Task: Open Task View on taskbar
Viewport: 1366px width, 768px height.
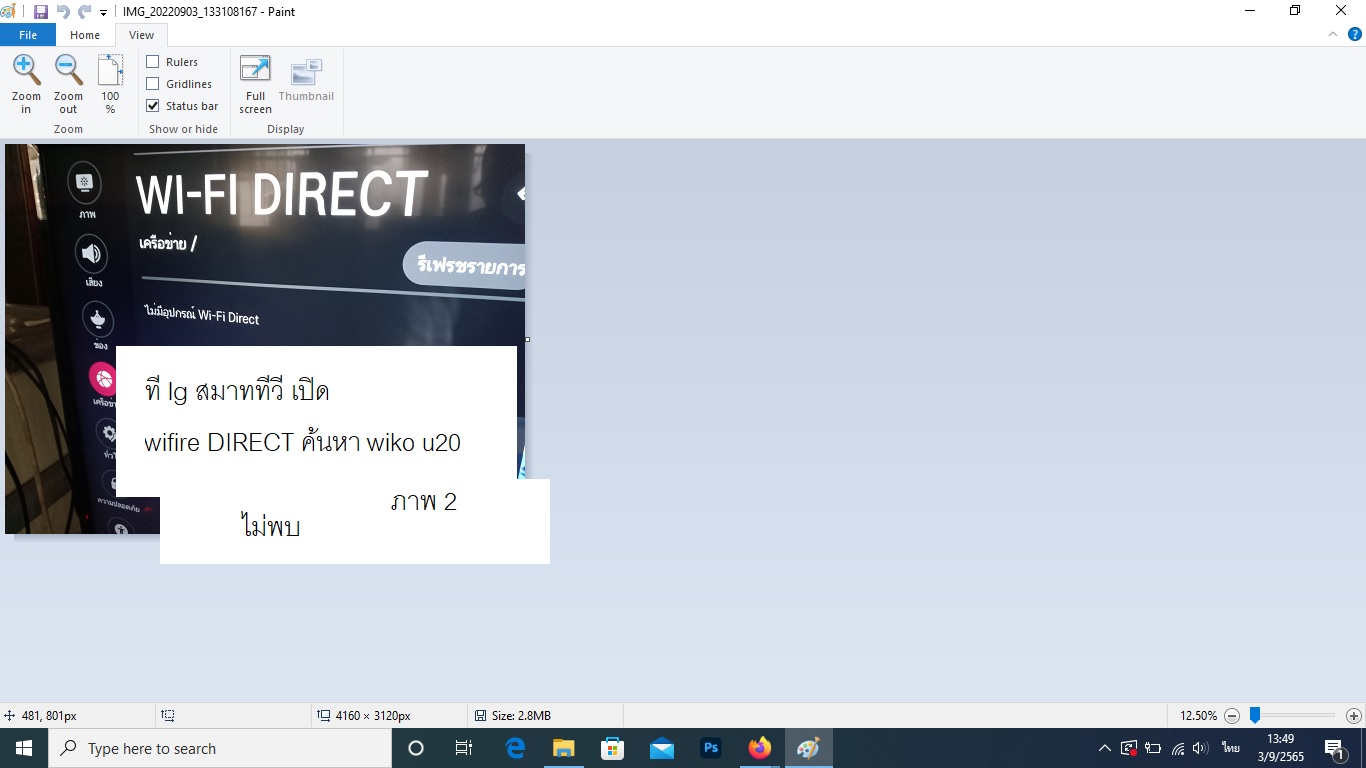Action: pos(464,748)
